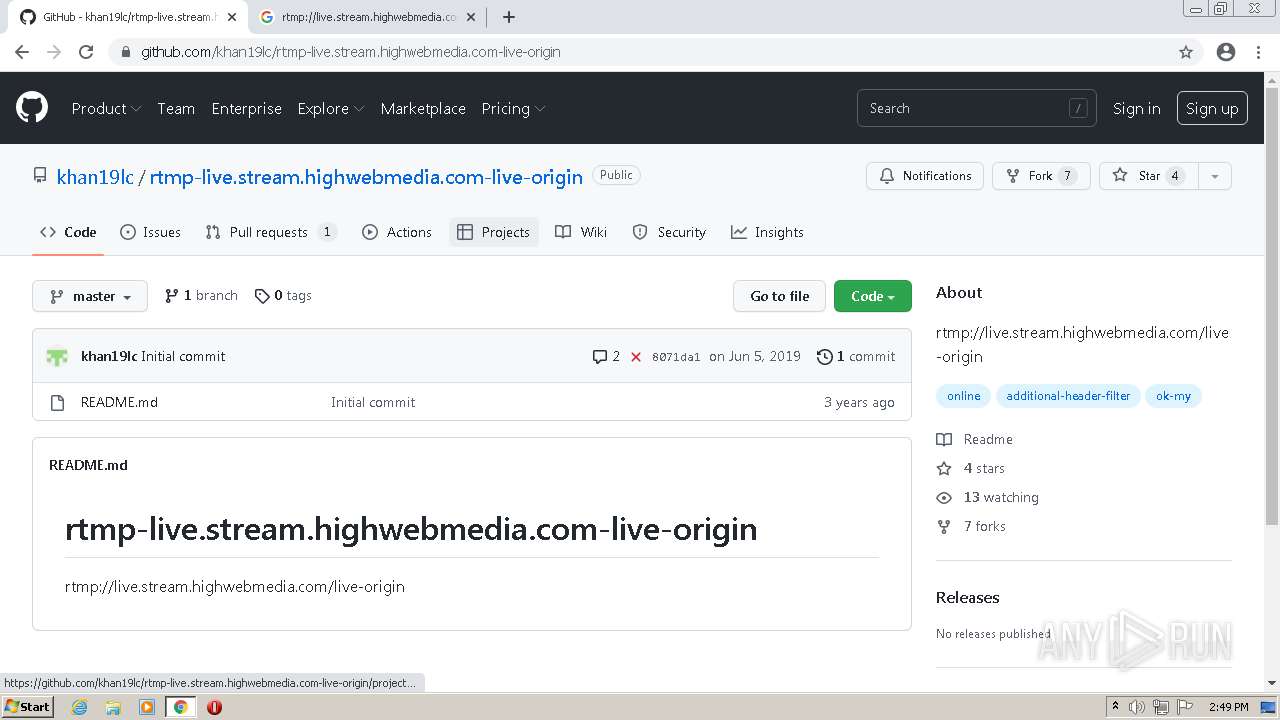Click the README.md file icon
1280x720 pixels.
57,402
